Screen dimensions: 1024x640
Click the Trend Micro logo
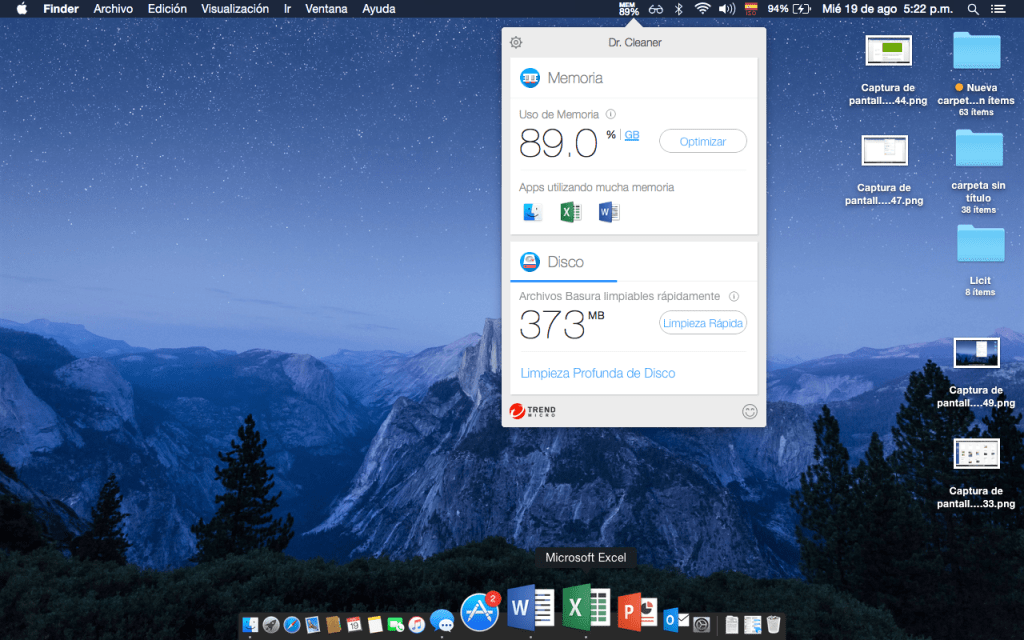532,411
